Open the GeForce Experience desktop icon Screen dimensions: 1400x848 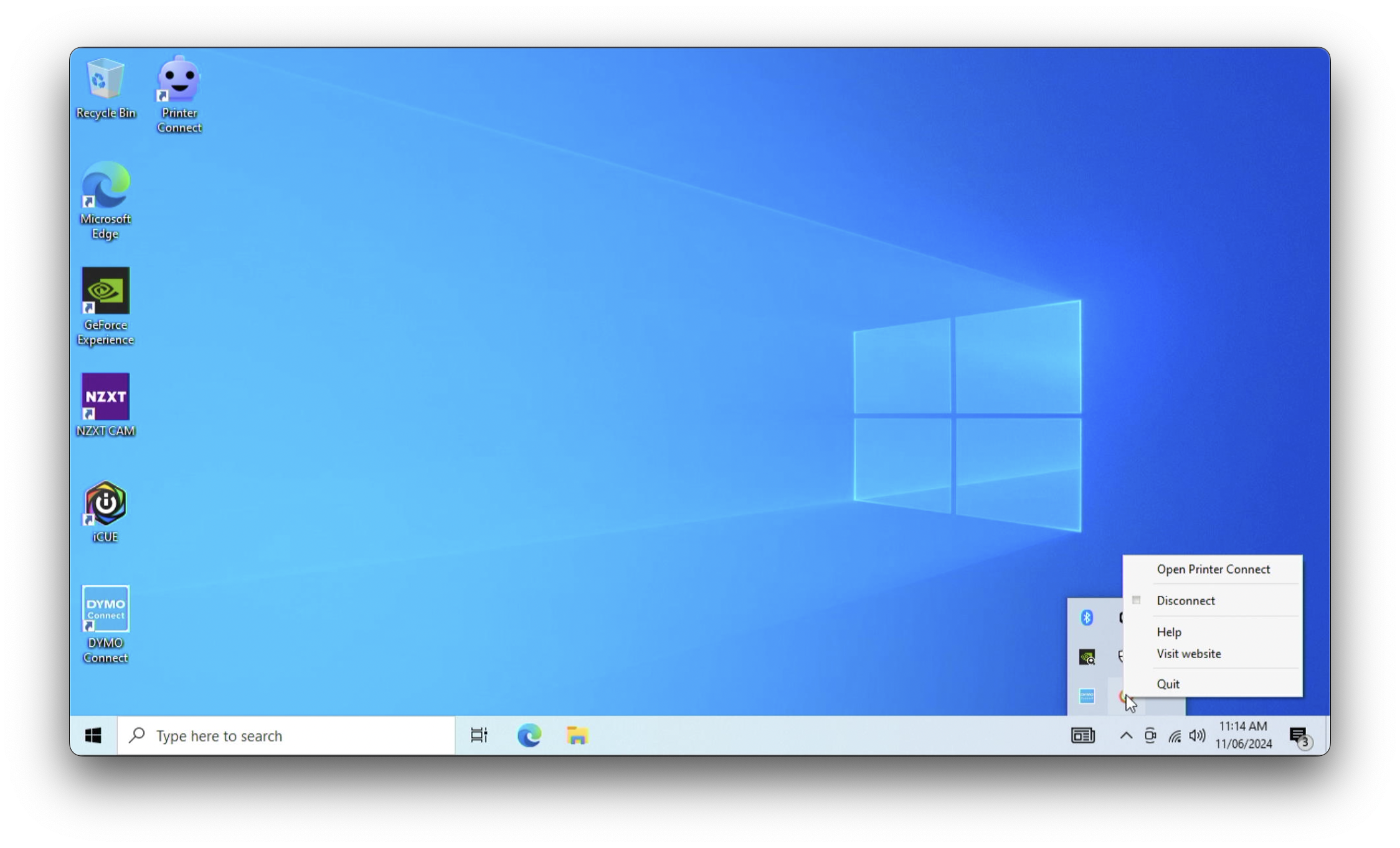(105, 305)
